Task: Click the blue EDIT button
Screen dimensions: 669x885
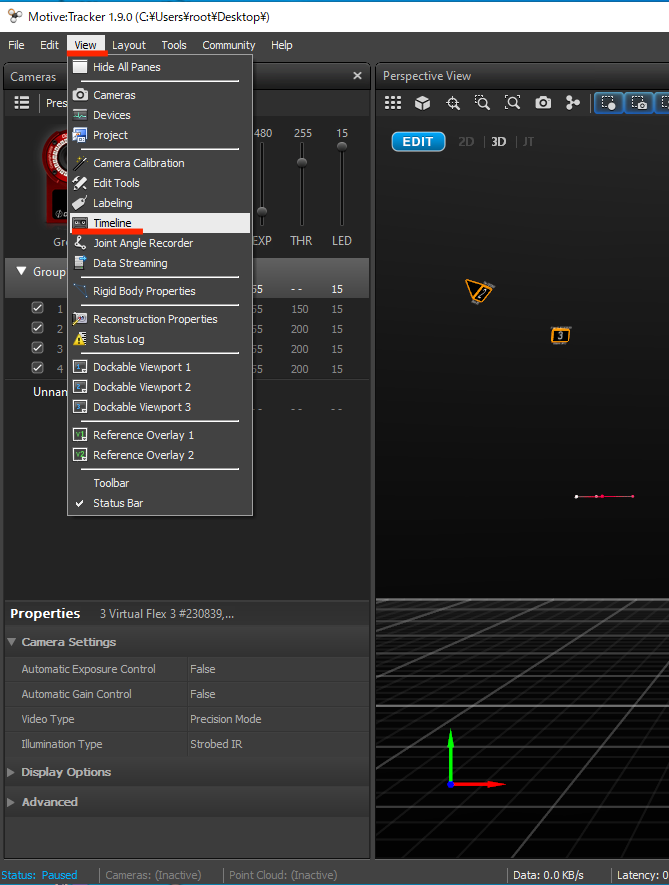Action: point(418,142)
